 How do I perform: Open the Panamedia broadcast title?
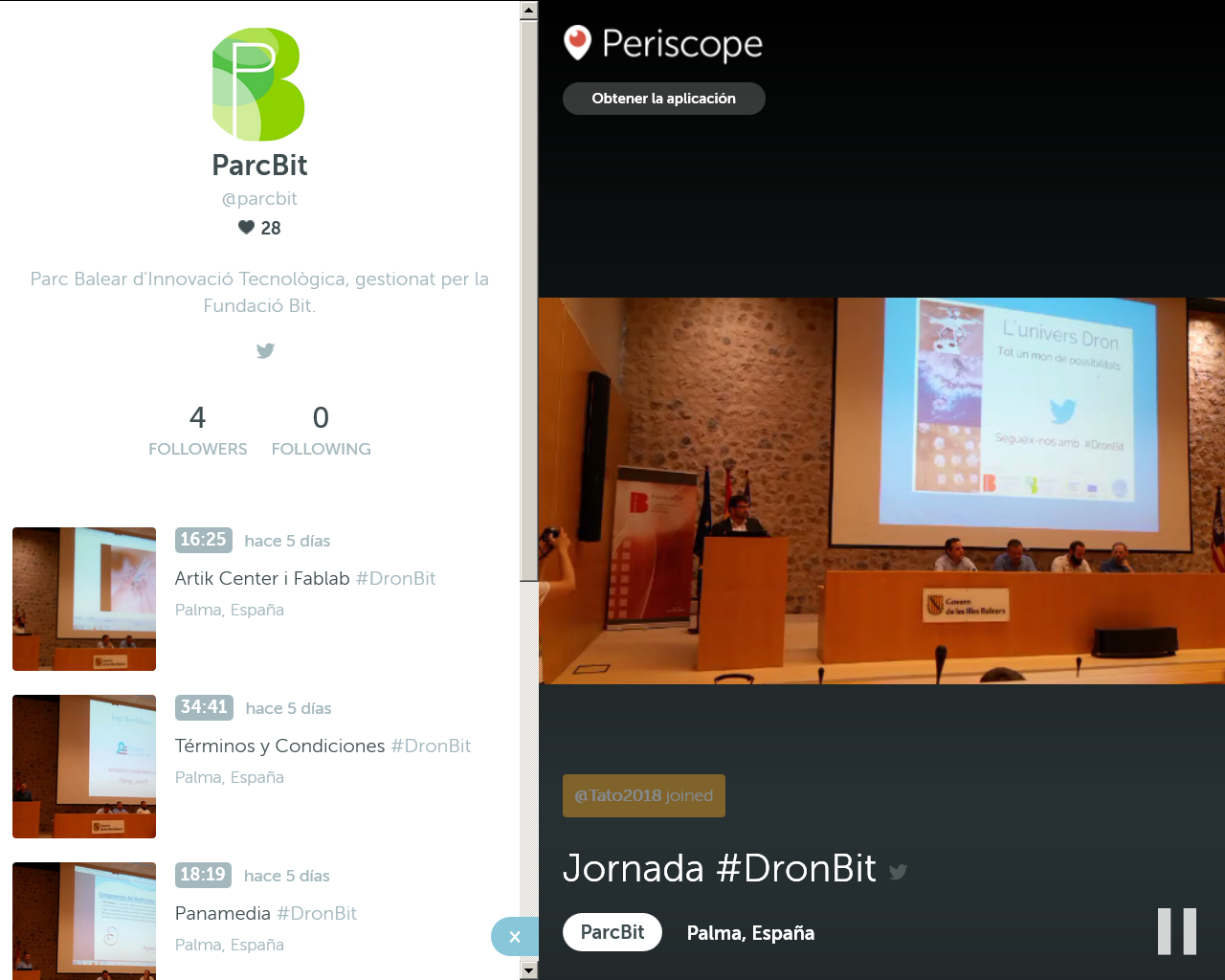223,913
